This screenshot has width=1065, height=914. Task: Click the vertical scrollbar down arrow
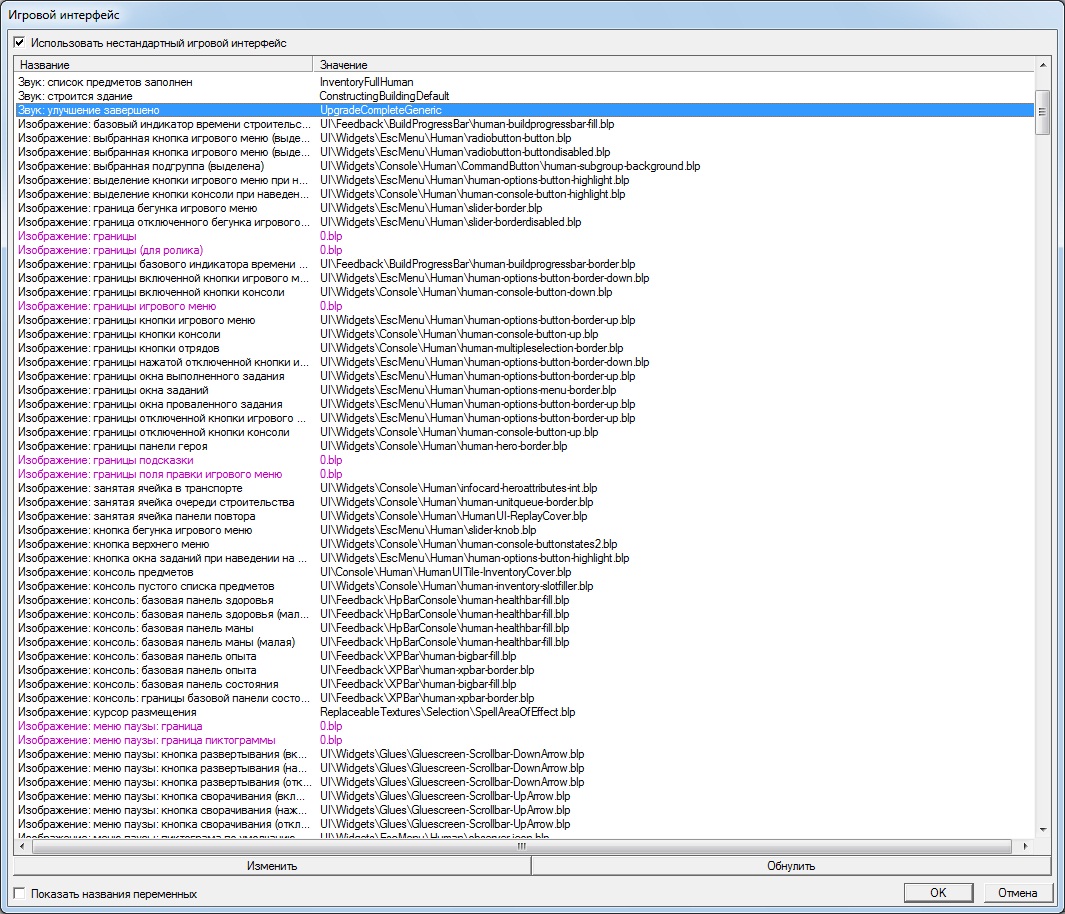1043,830
